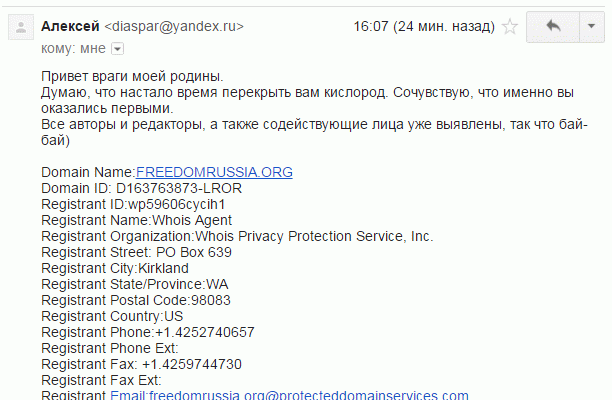The height and width of the screenshot is (400, 612).
Task: Click the address diaspar@yandex.ru
Action: (x=174, y=27)
